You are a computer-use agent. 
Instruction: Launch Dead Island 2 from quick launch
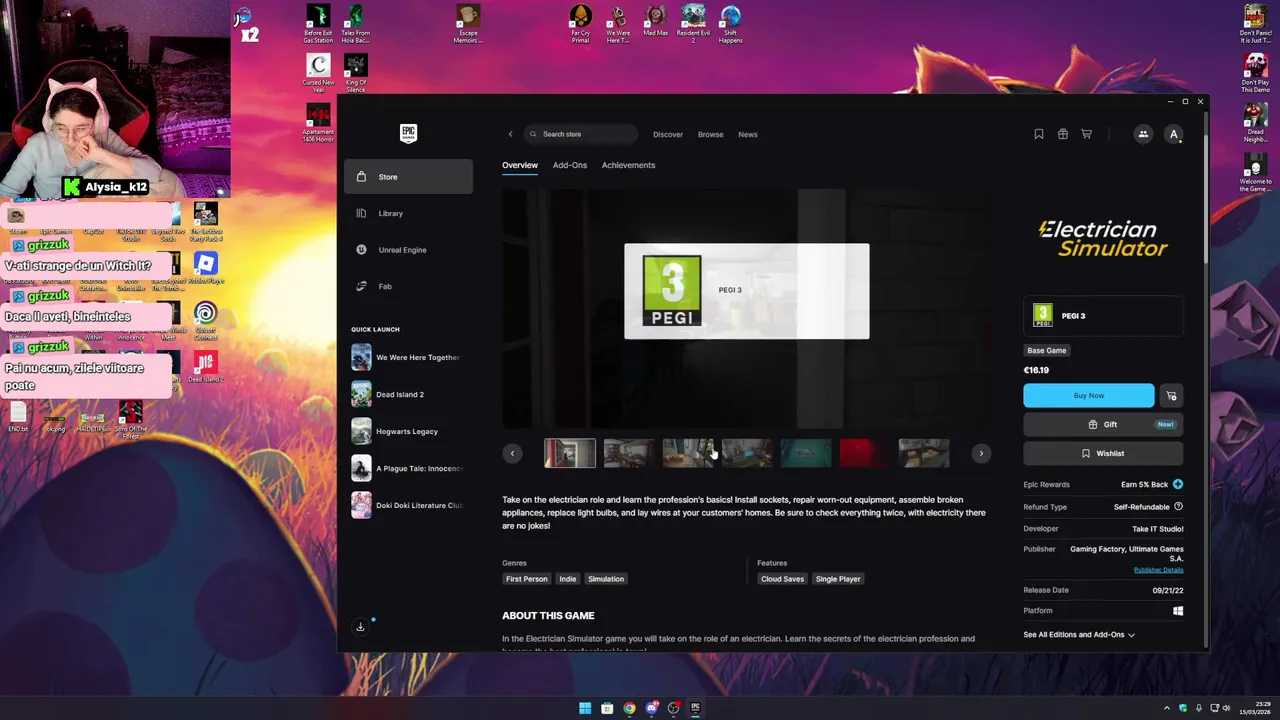tap(408, 394)
